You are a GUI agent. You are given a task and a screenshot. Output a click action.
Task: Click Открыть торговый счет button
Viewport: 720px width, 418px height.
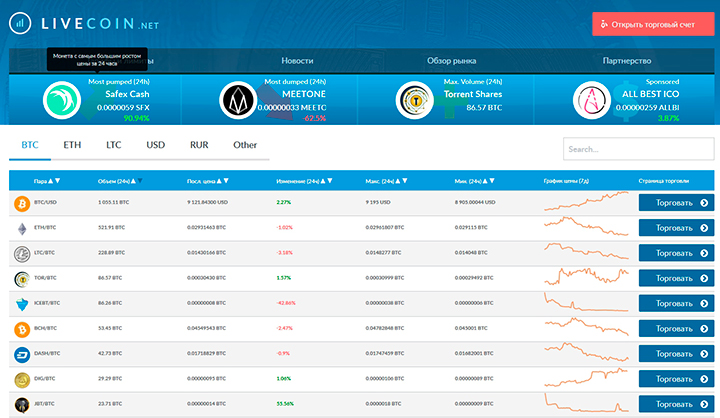click(653, 24)
